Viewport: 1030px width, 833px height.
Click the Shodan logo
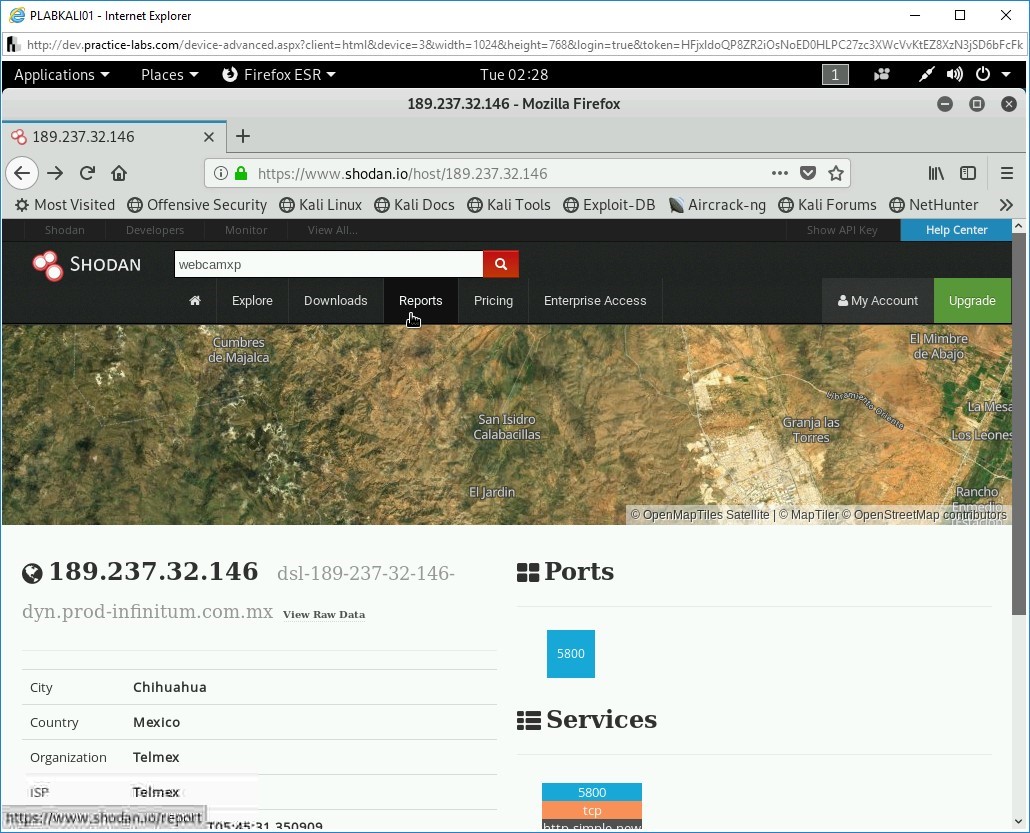click(x=86, y=264)
